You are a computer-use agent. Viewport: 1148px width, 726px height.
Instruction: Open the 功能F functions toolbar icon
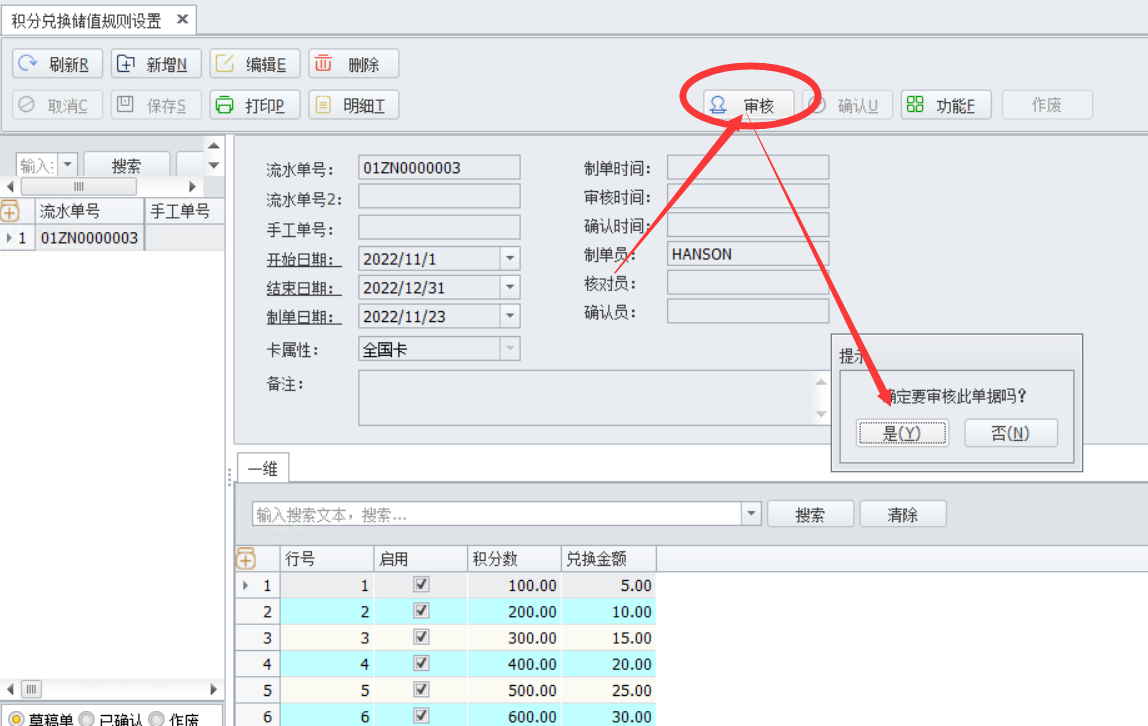[915, 105]
